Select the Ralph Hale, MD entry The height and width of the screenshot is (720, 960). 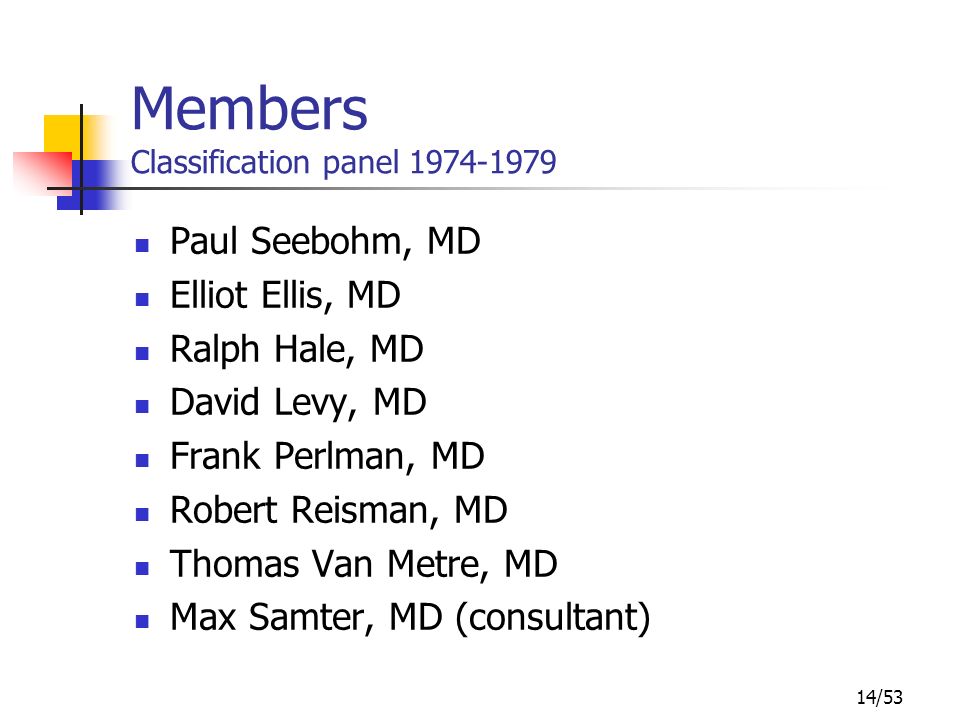[297, 350]
